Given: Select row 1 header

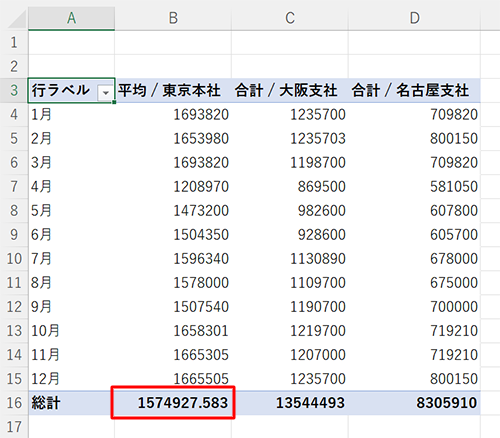Looking at the screenshot, I should pyautogui.click(x=14, y=42).
